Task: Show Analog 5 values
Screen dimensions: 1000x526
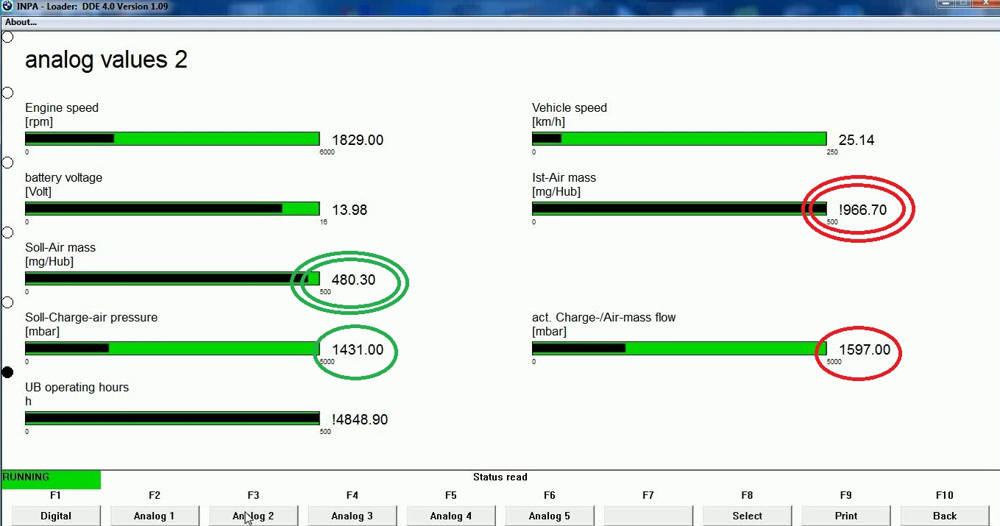Action: (x=550, y=516)
